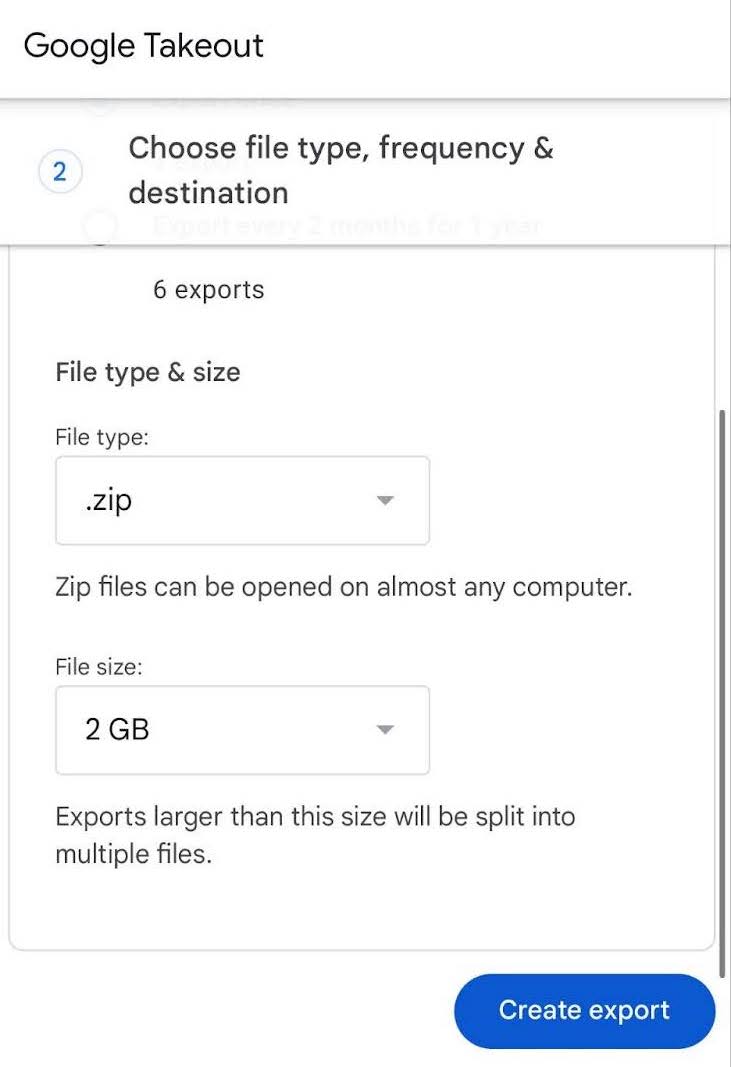Click the '6 exports' text
Image resolution: width=731 pixels, height=1067 pixels.
click(208, 290)
